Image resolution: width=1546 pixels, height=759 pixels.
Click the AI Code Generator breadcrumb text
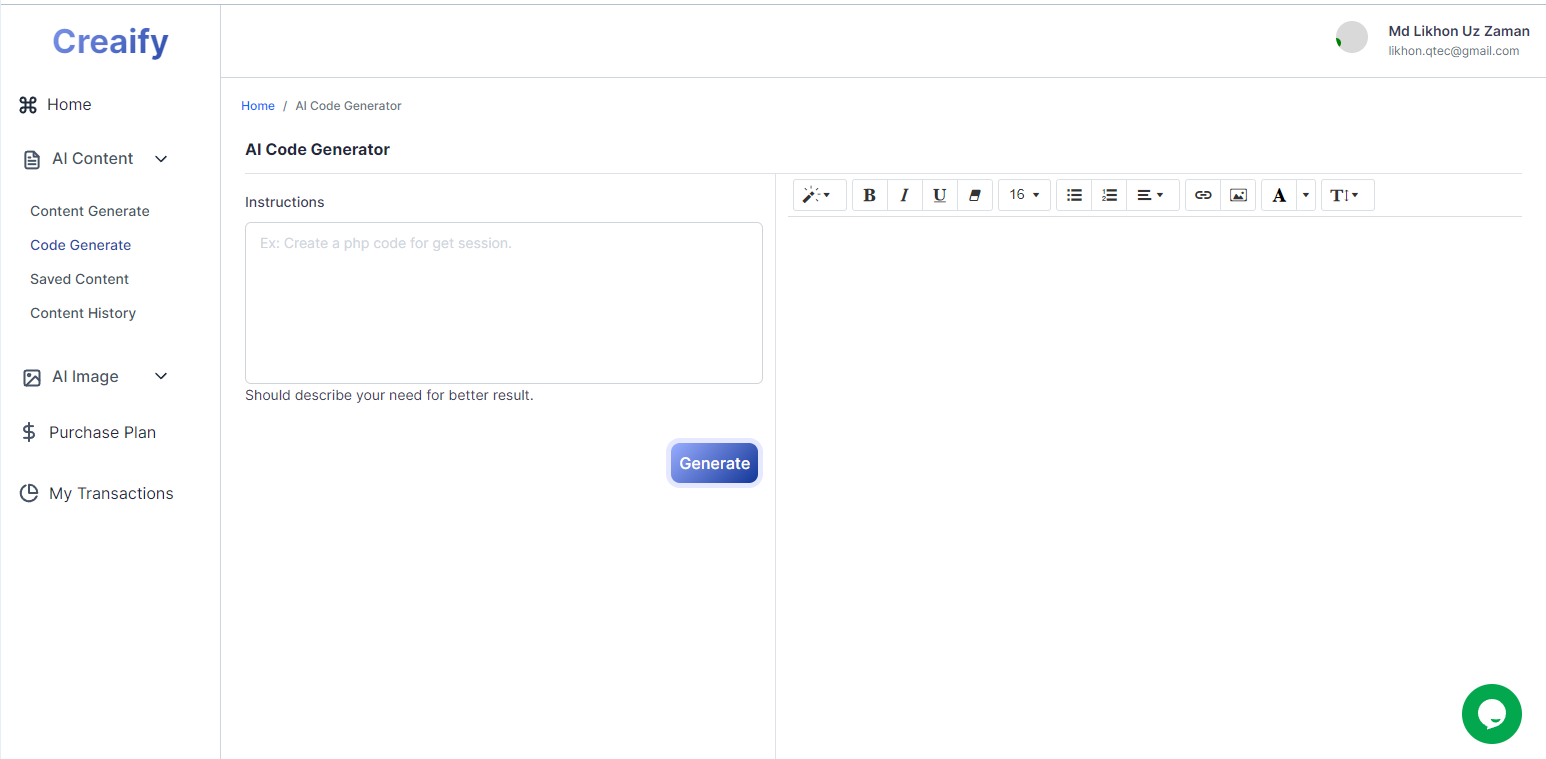(x=348, y=106)
